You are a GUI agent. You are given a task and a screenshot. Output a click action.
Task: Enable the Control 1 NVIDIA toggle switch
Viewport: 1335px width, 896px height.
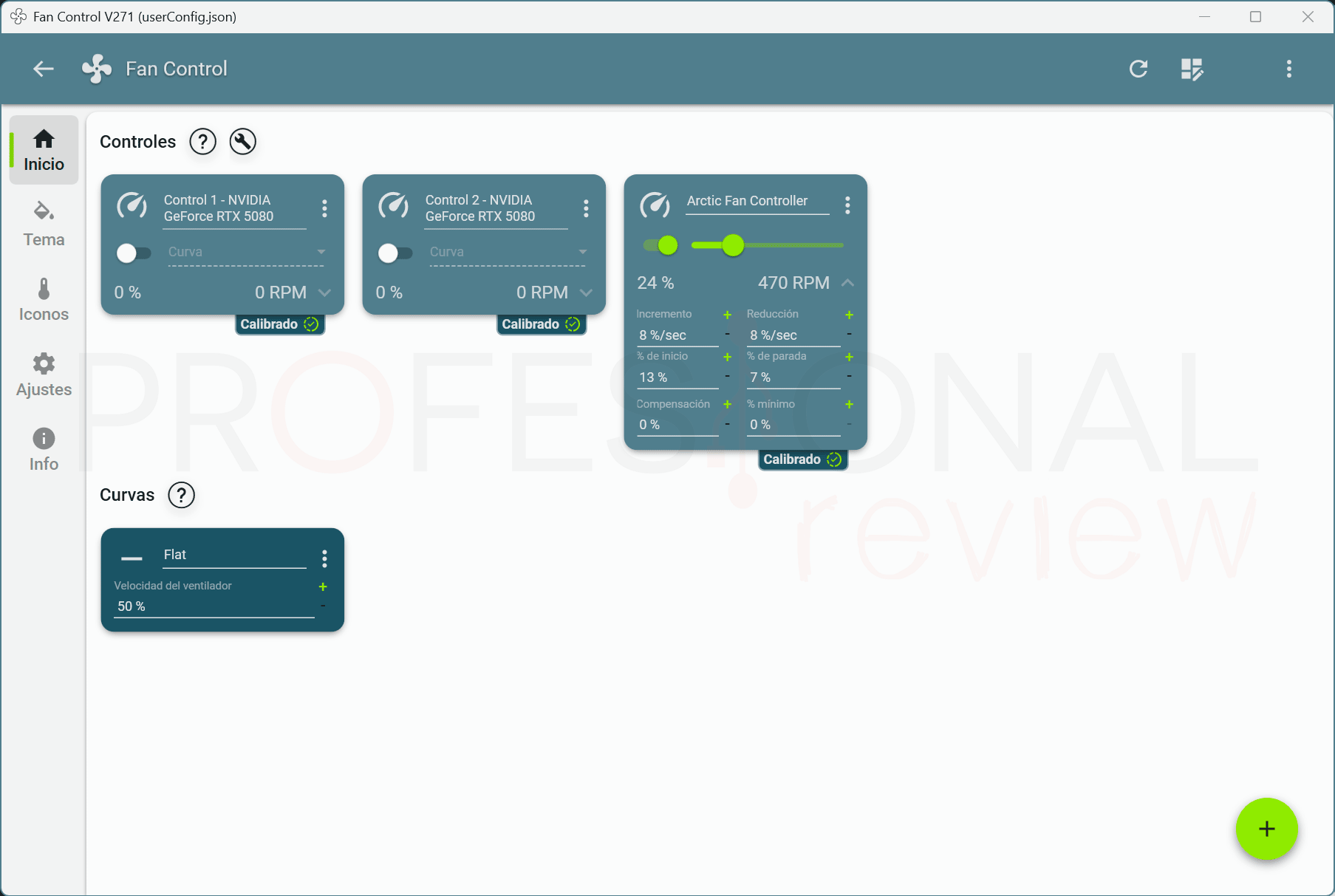[x=133, y=253]
